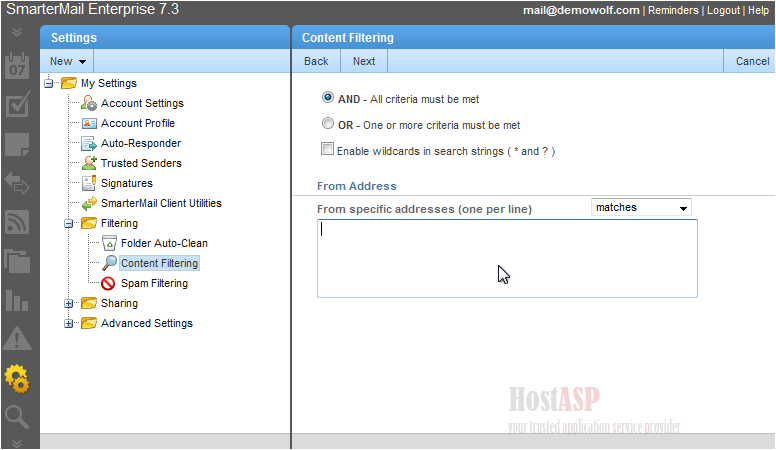Open the RSS feeds icon in sidebar

point(17,222)
